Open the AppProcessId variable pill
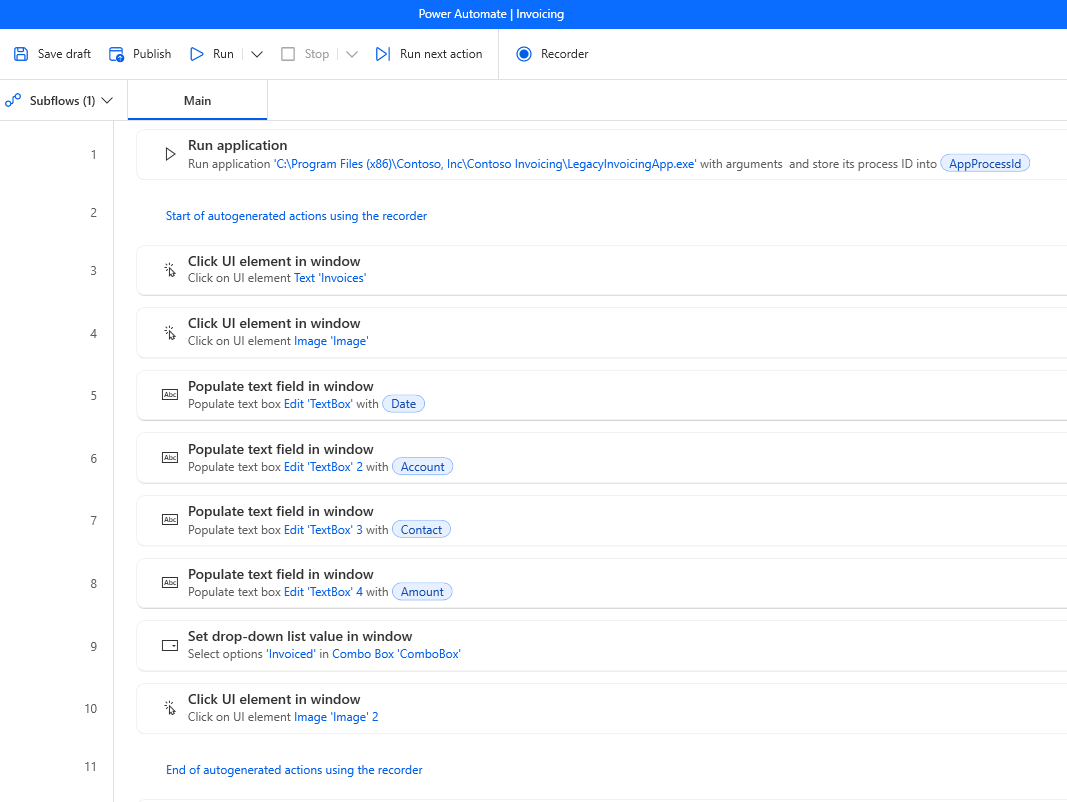 click(985, 164)
